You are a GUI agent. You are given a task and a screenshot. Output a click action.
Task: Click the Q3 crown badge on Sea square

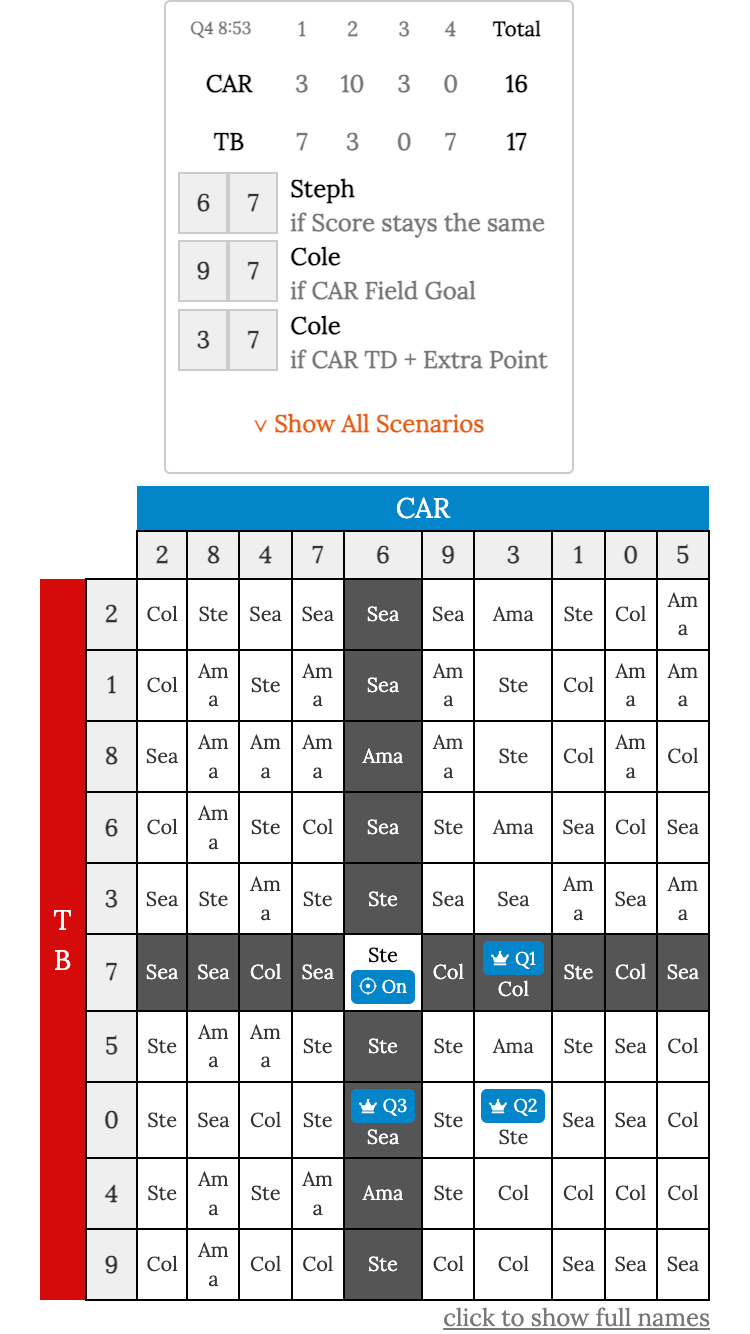point(383,1106)
